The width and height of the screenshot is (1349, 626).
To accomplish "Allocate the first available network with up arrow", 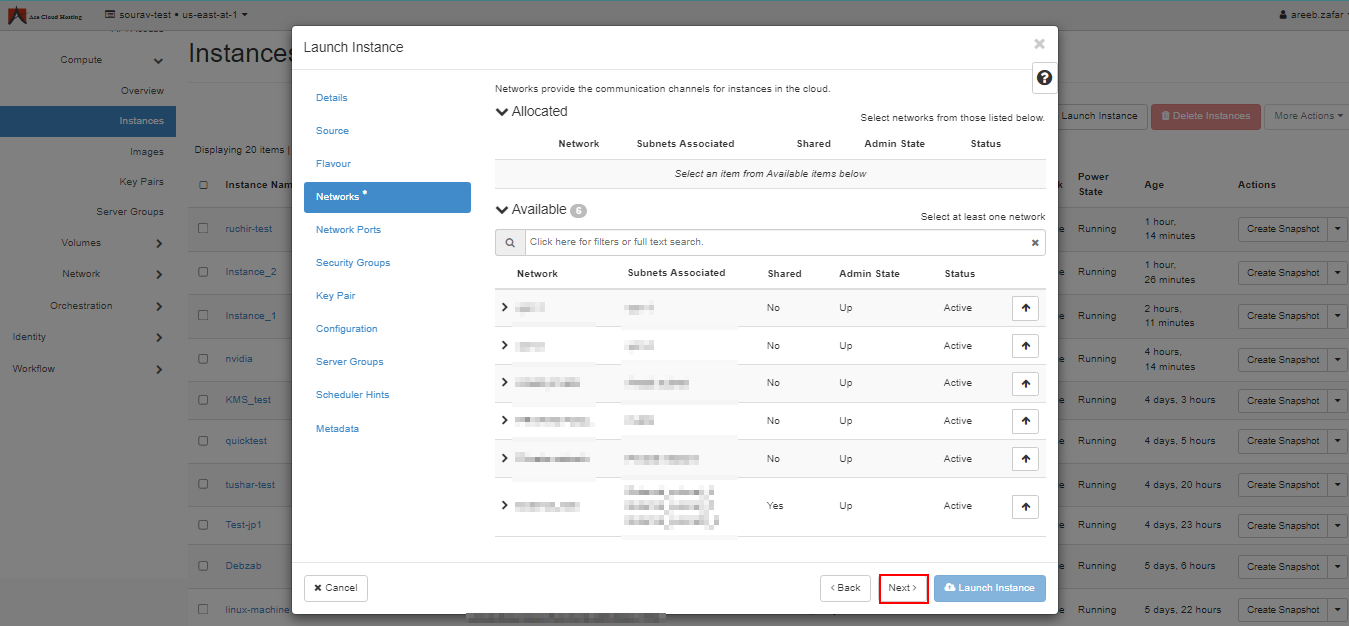I will [1025, 308].
